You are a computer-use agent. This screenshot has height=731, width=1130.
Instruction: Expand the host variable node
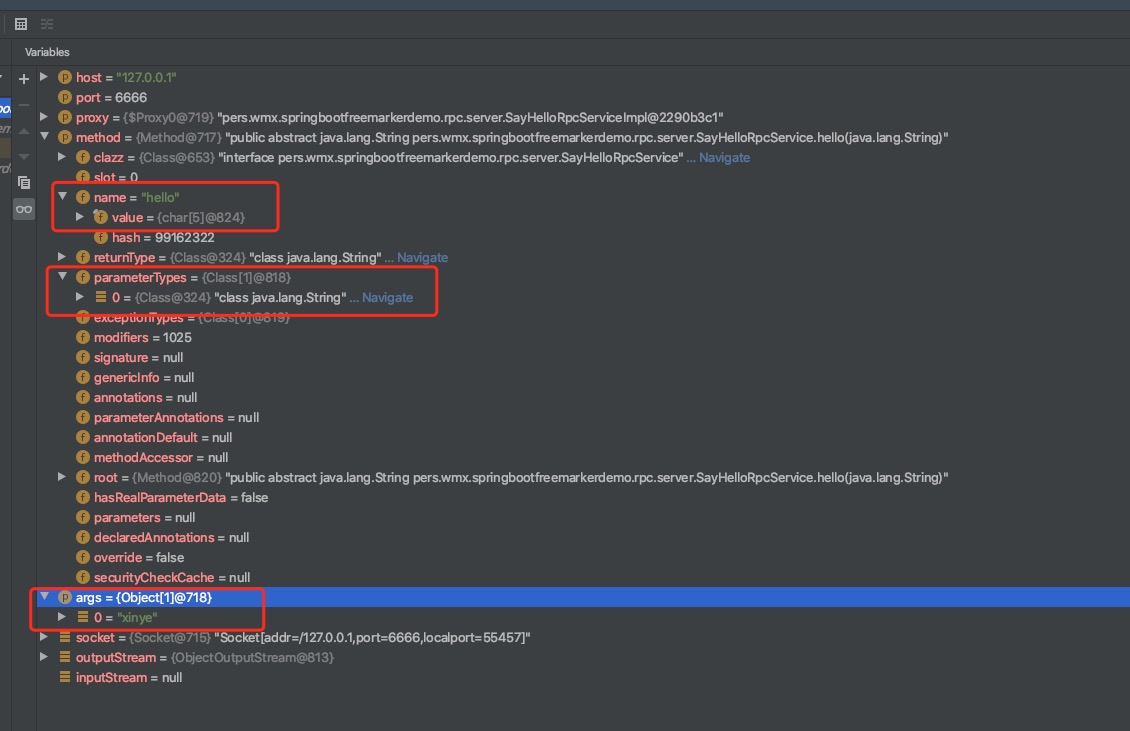tap(43, 77)
